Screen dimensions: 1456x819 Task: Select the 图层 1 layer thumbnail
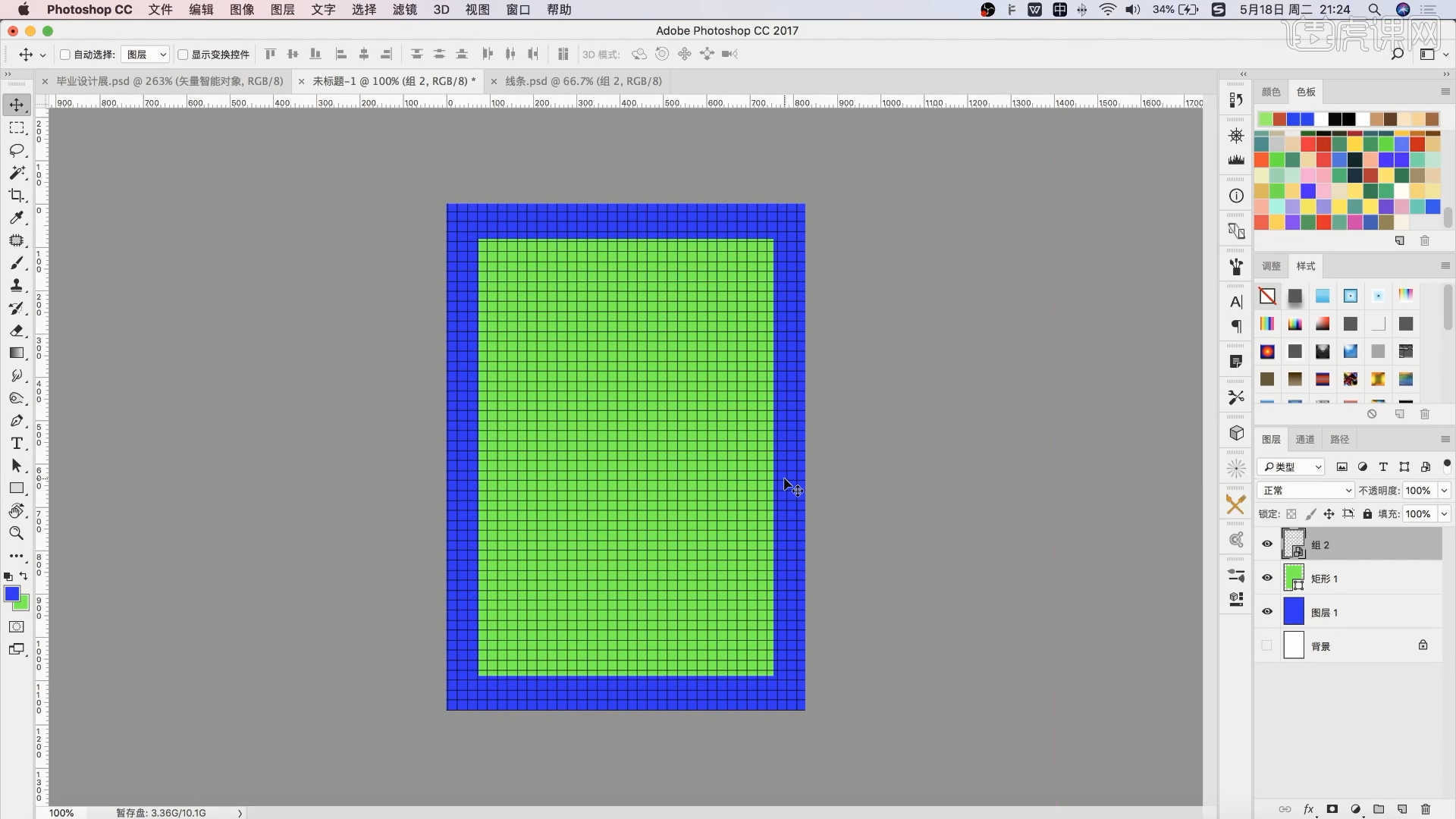pyautogui.click(x=1294, y=612)
